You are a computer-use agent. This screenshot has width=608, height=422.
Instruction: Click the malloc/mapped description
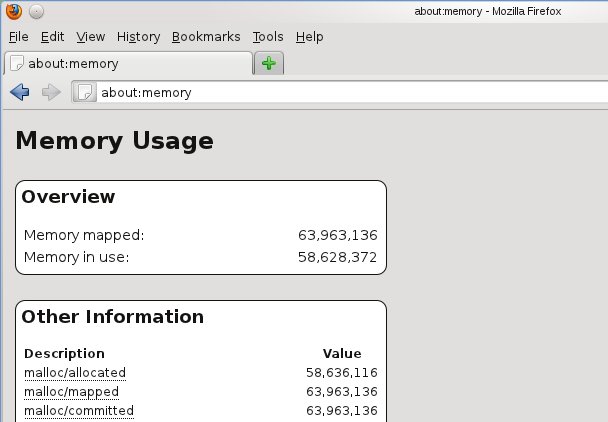(71, 392)
